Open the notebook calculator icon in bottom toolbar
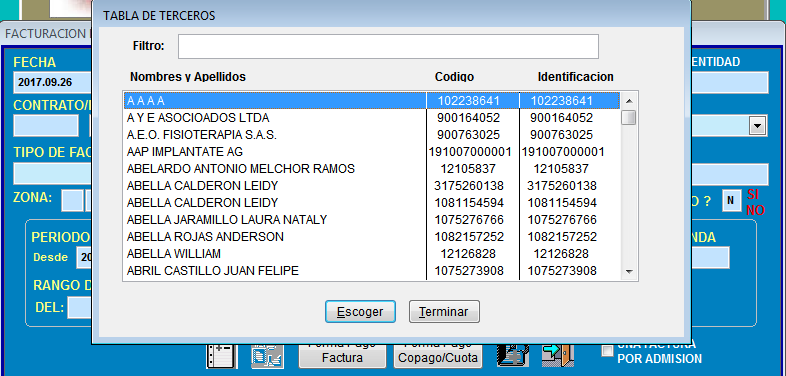The height and width of the screenshot is (376, 786). point(221,356)
